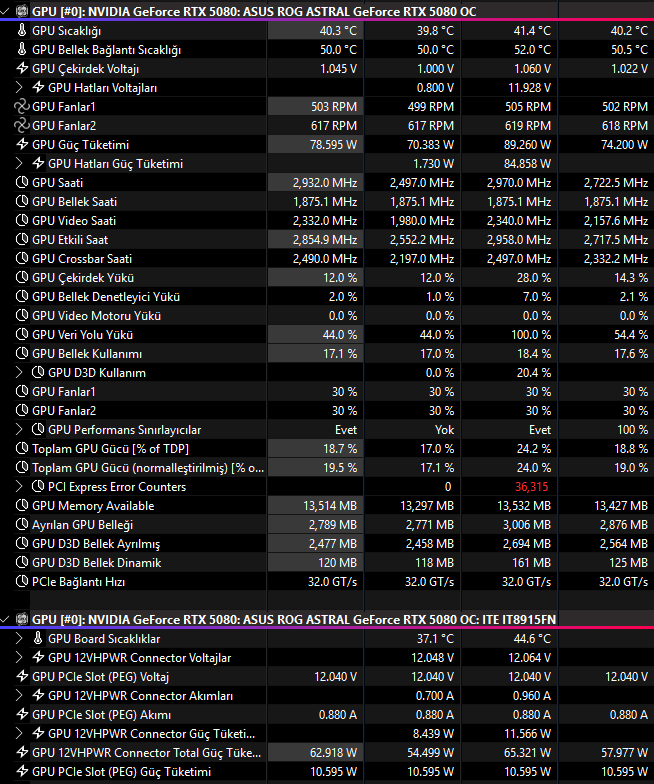The width and height of the screenshot is (654, 784).
Task: Select the GPU Güç Tüketimi row label
Action: coord(80,145)
